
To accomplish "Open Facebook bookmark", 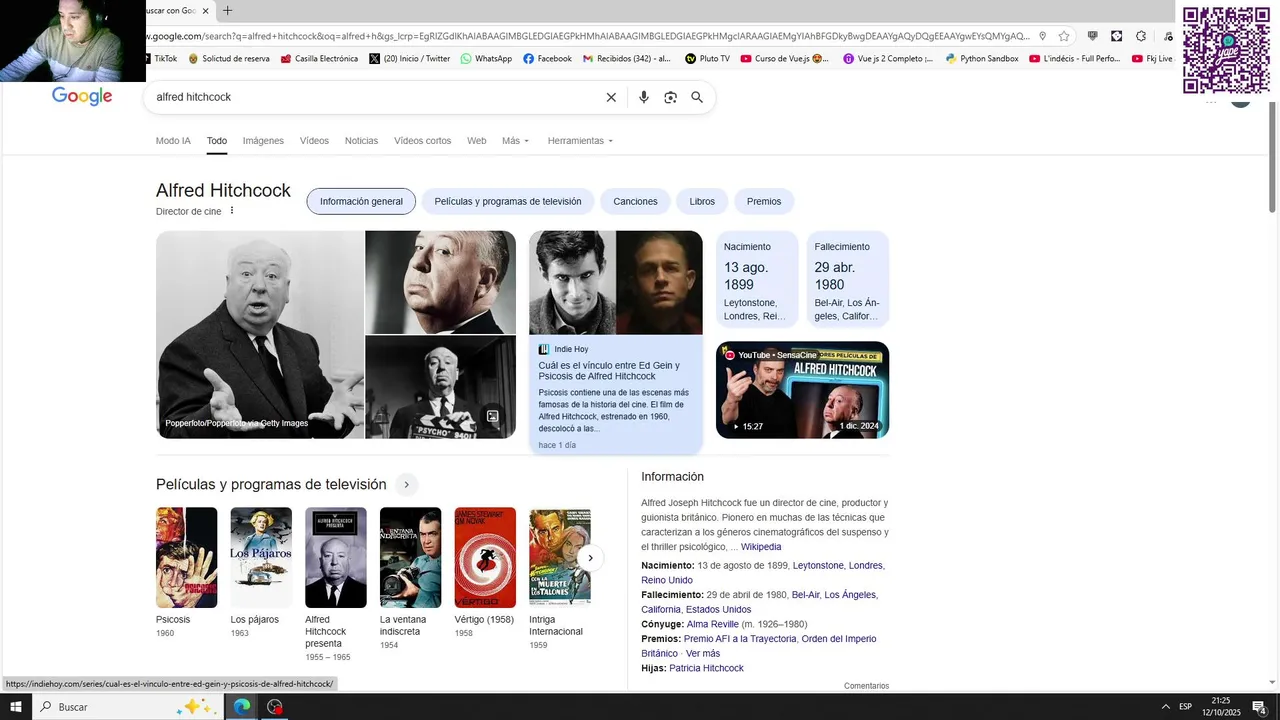I will (547, 59).
